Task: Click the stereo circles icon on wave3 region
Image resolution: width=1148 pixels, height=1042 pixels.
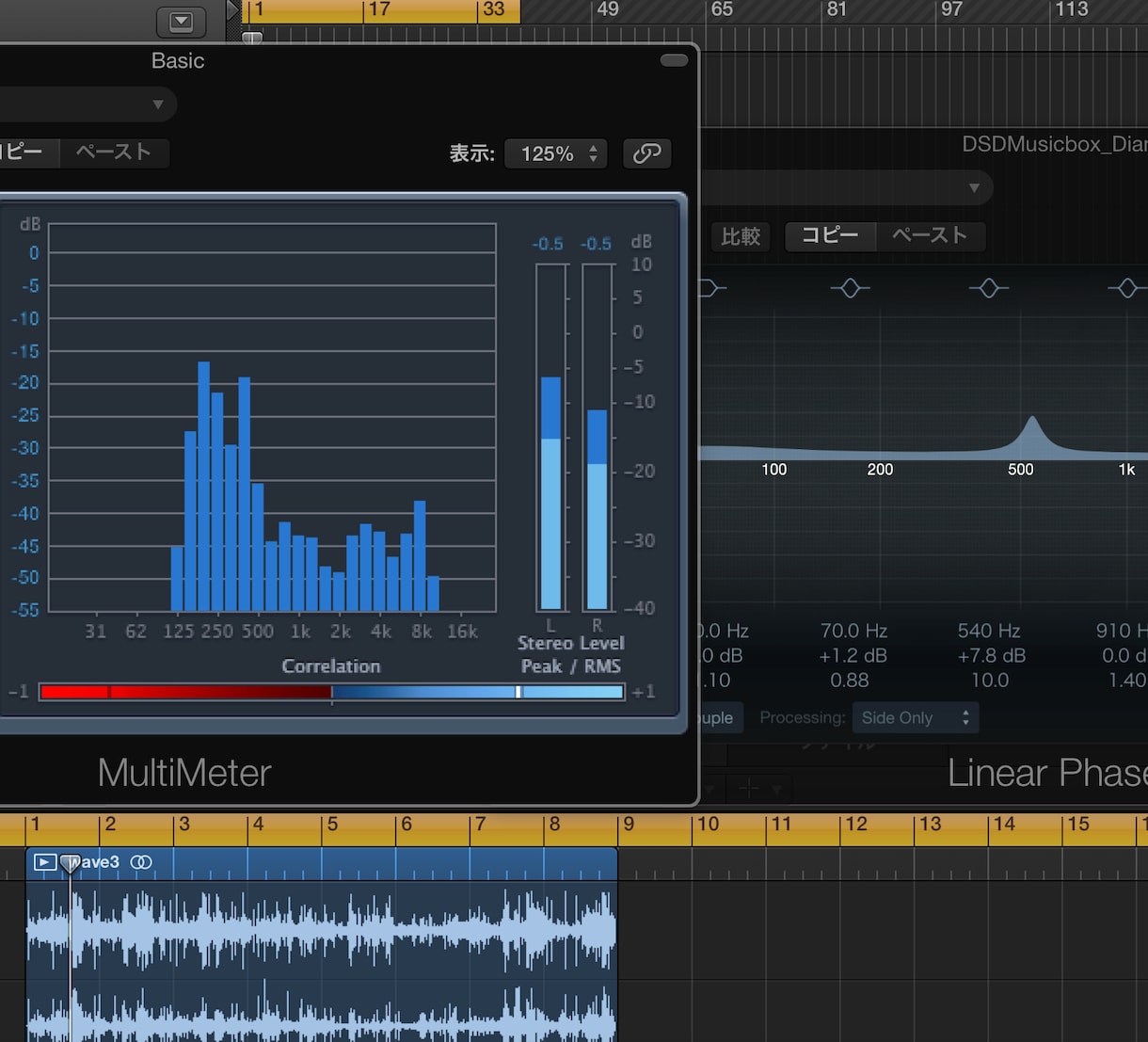Action: click(141, 862)
